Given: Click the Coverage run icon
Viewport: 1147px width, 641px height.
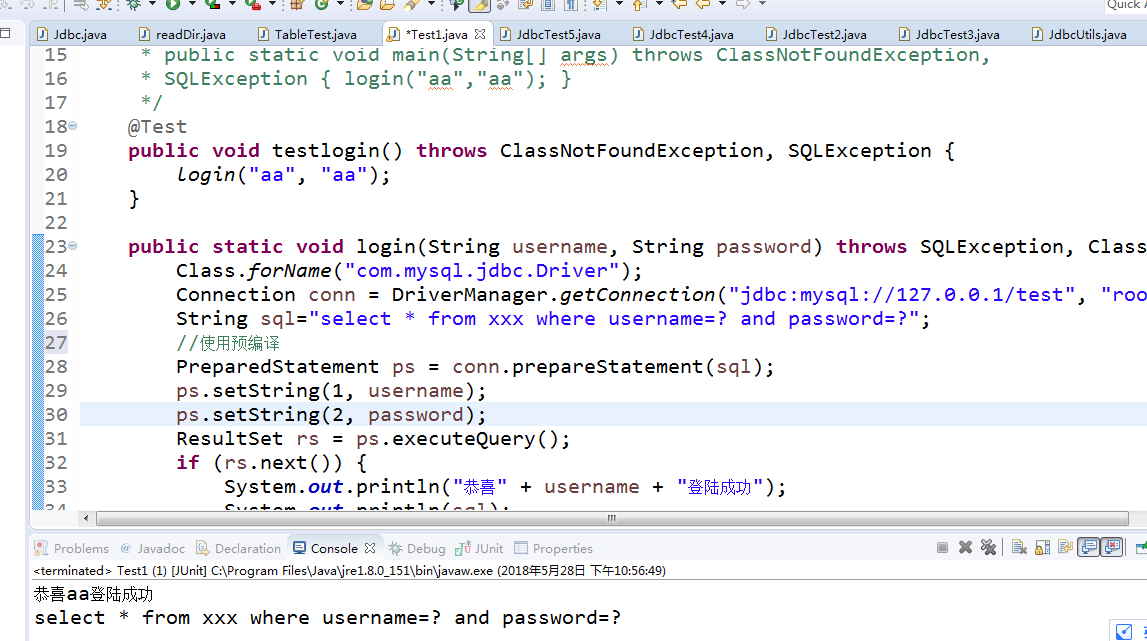Looking at the screenshot, I should 213,4.
